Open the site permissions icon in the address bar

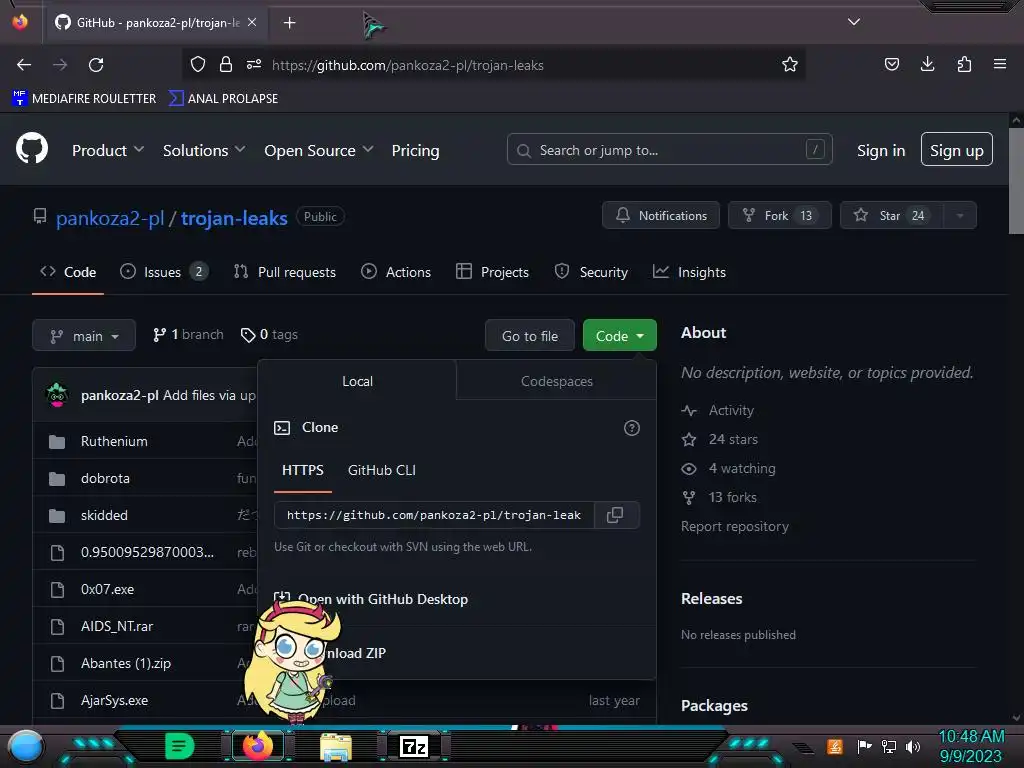coord(254,64)
